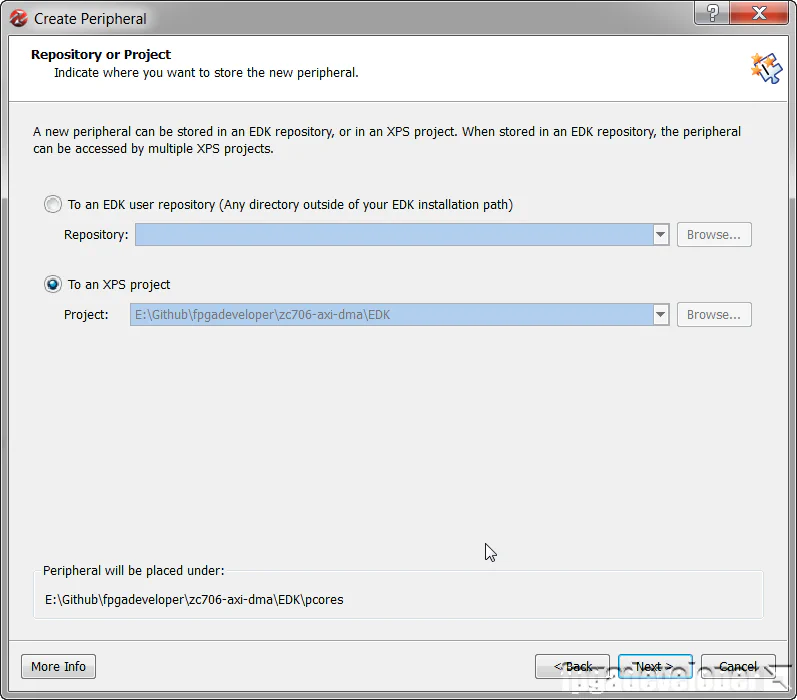Image resolution: width=797 pixels, height=700 pixels.
Task: Click the 'Peripheral will be placed under' label
Action: point(134,571)
